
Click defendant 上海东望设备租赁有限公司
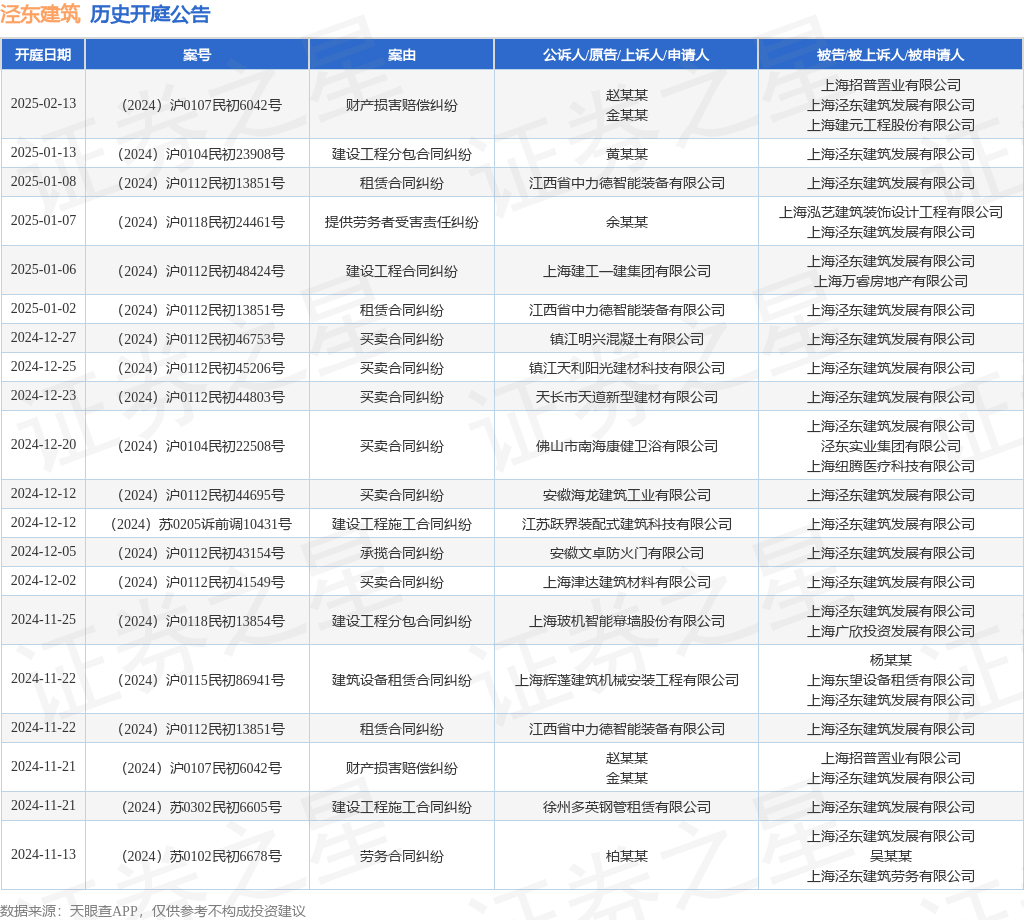pos(891,680)
